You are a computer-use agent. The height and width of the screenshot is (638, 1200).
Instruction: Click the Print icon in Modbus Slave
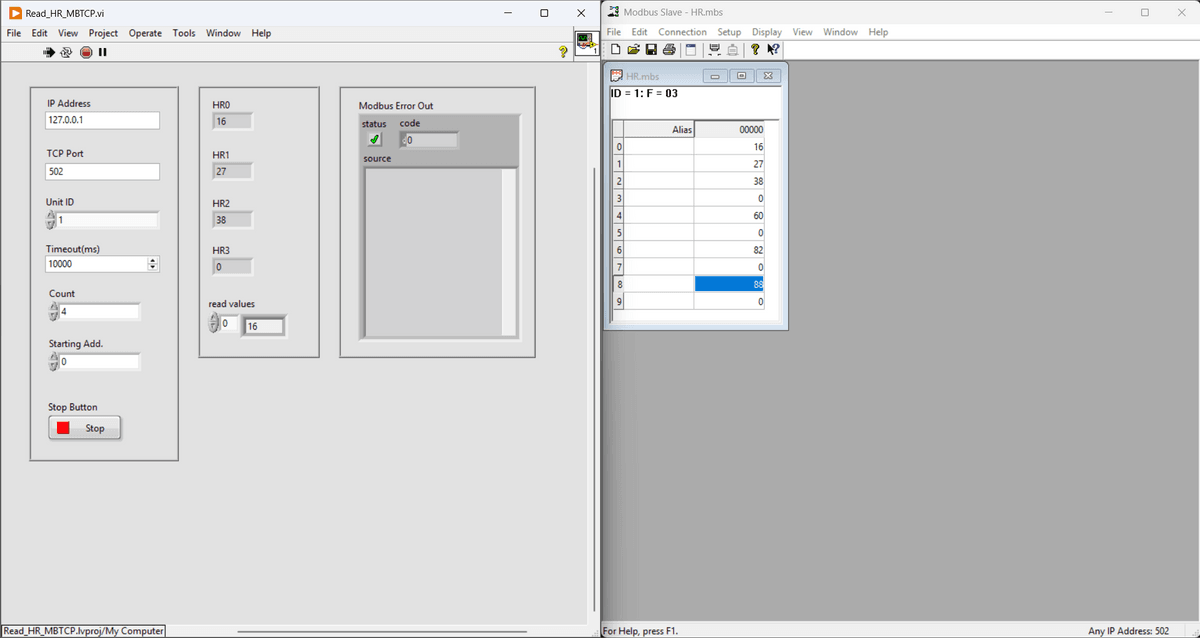click(668, 50)
